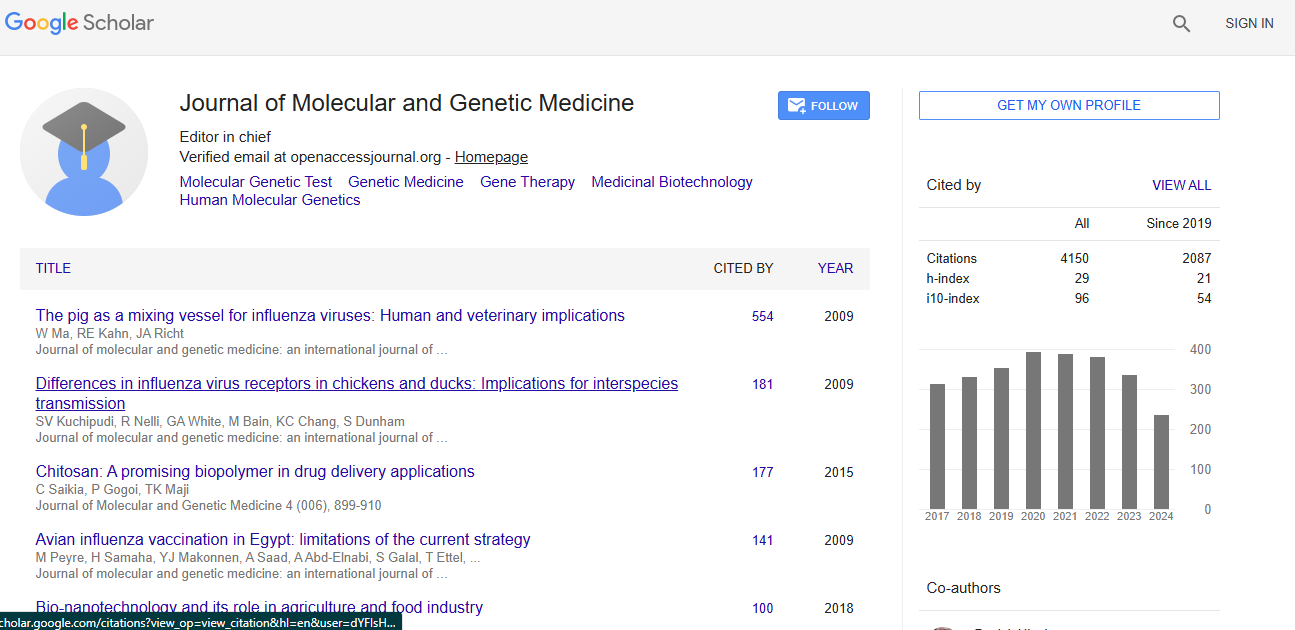The height and width of the screenshot is (630, 1295).
Task: Select the Molecular Genetic Test tag
Action: click(256, 182)
